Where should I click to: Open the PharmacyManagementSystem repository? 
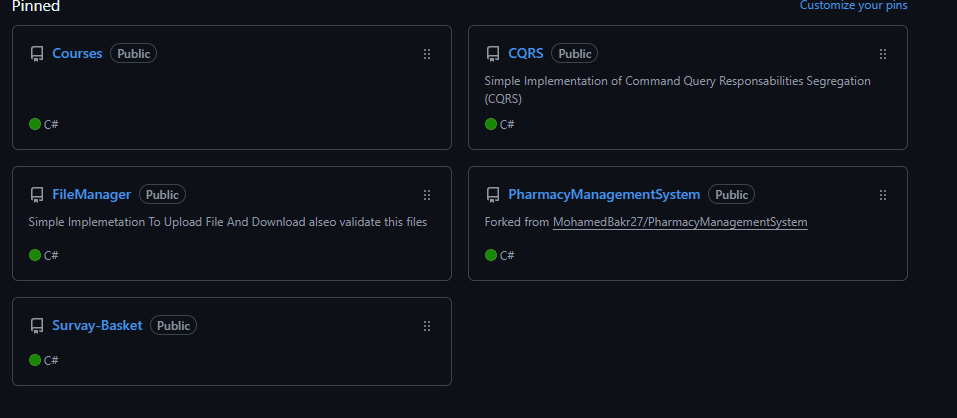pyautogui.click(x=604, y=194)
